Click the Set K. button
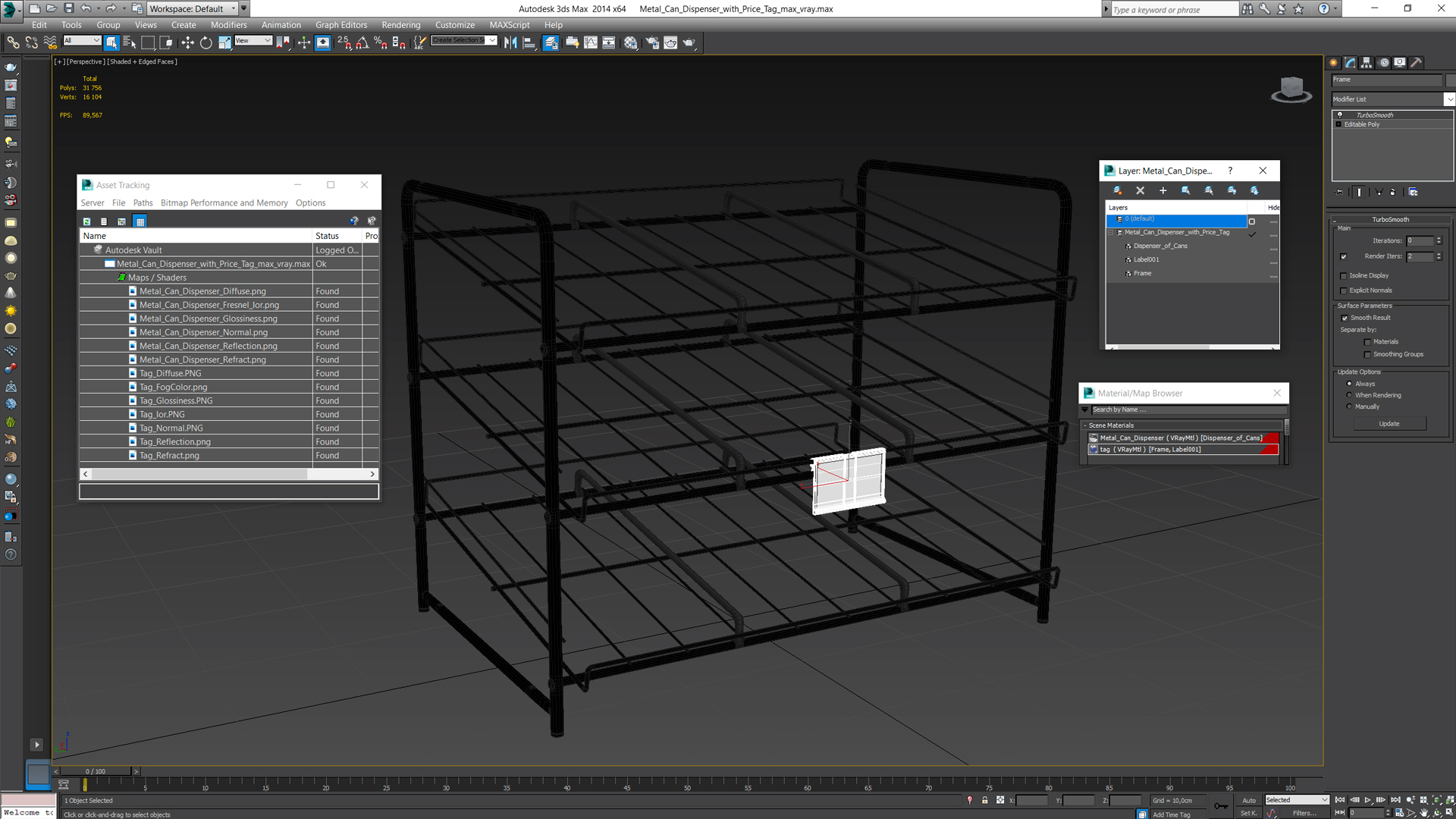1456x819 pixels. 1248,813
